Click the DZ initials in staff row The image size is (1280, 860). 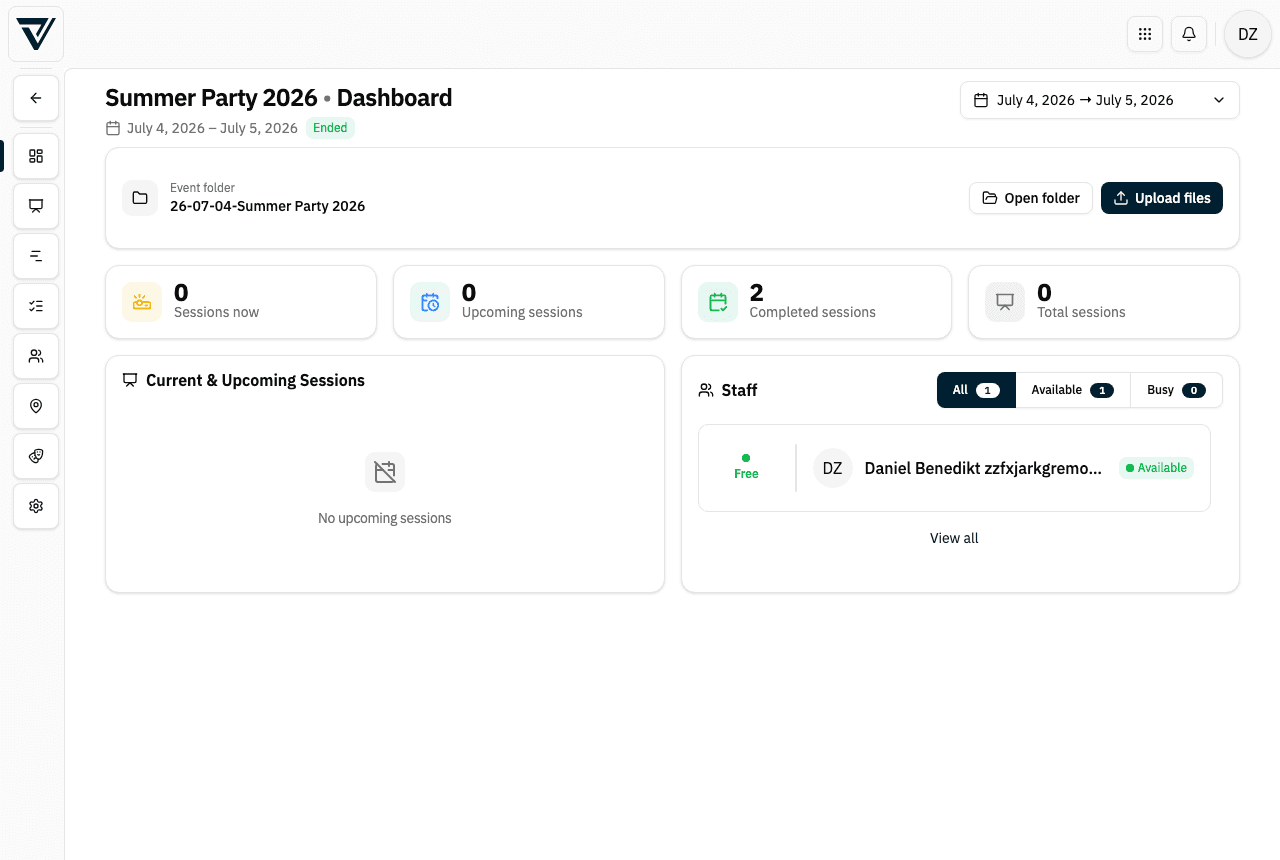point(833,468)
